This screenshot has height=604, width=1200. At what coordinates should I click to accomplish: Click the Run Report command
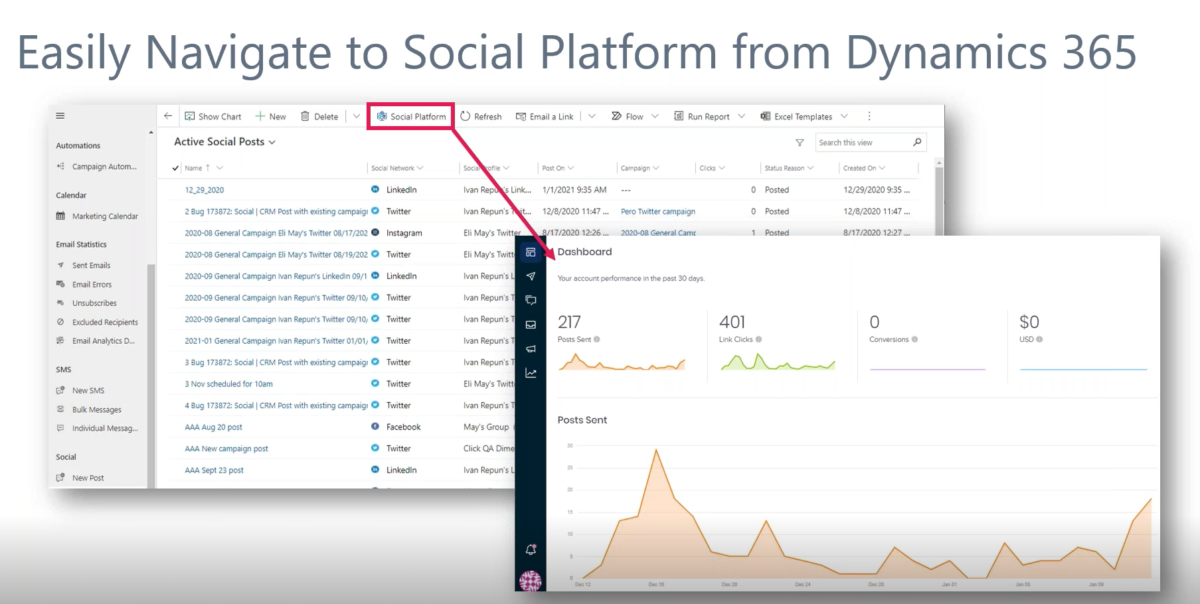[702, 116]
